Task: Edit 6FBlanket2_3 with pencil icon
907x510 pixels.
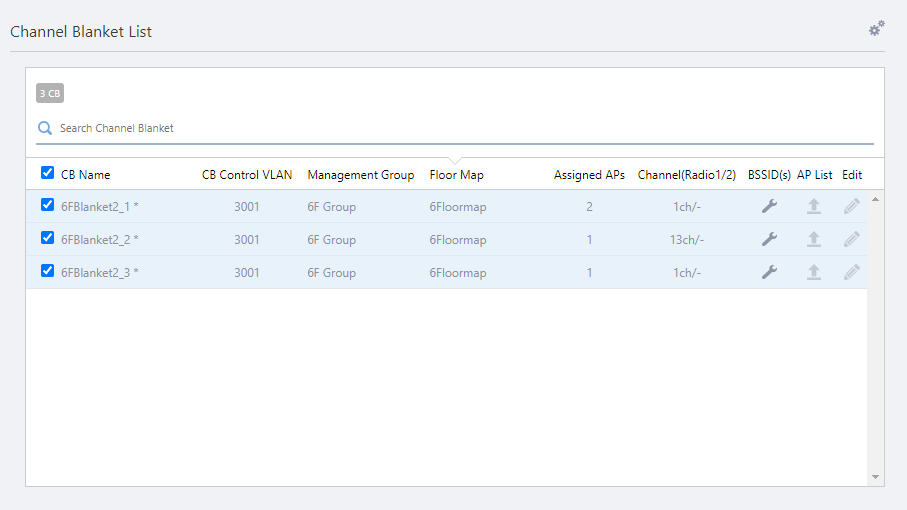Action: point(851,272)
